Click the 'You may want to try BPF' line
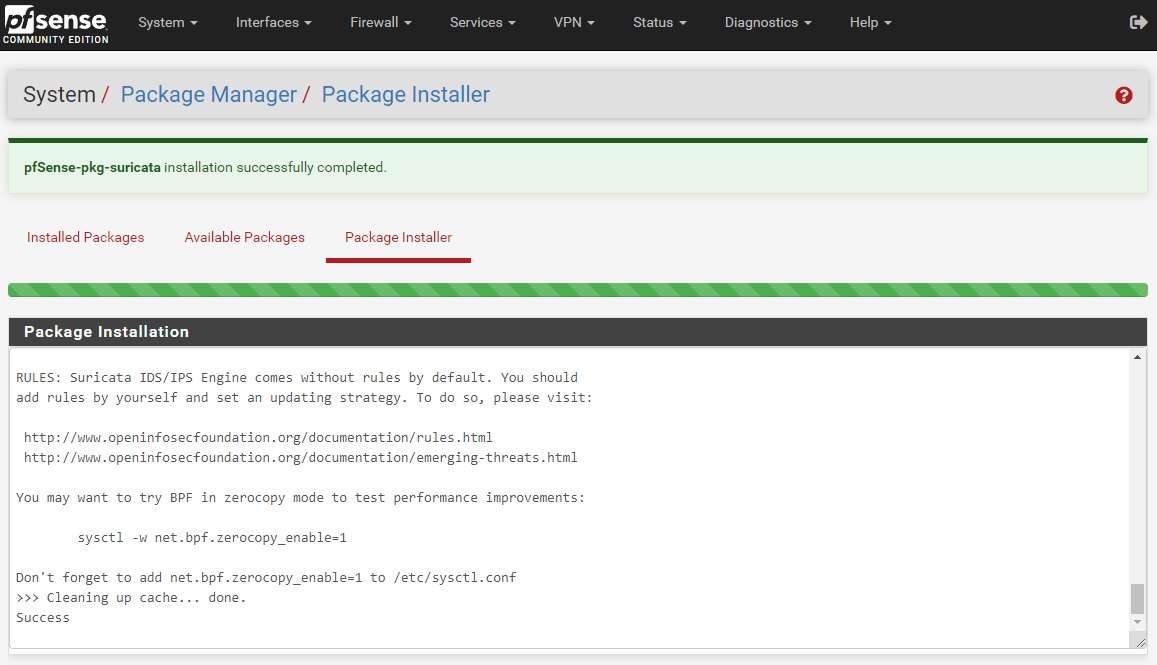This screenshot has height=665, width=1157. coord(300,497)
